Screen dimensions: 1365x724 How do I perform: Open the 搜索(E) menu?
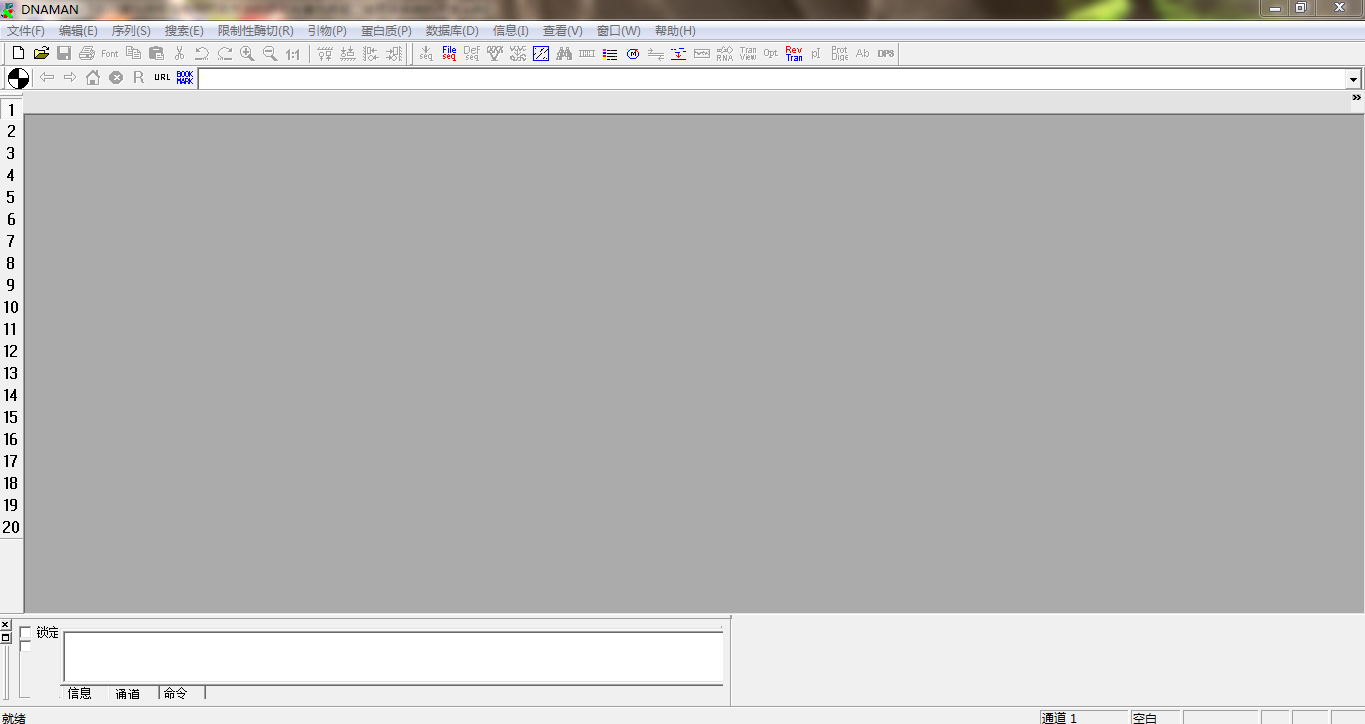tap(184, 31)
